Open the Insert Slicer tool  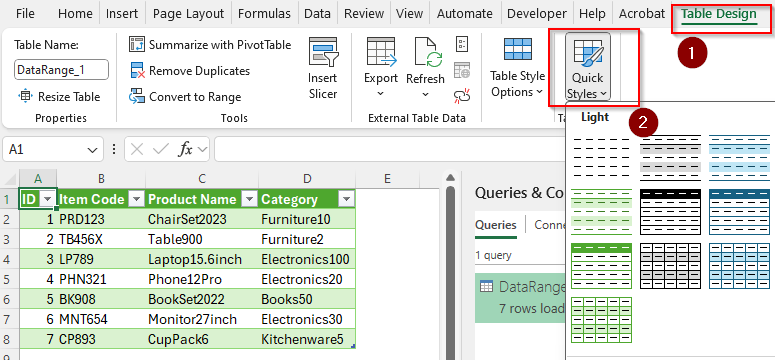[x=323, y=70]
